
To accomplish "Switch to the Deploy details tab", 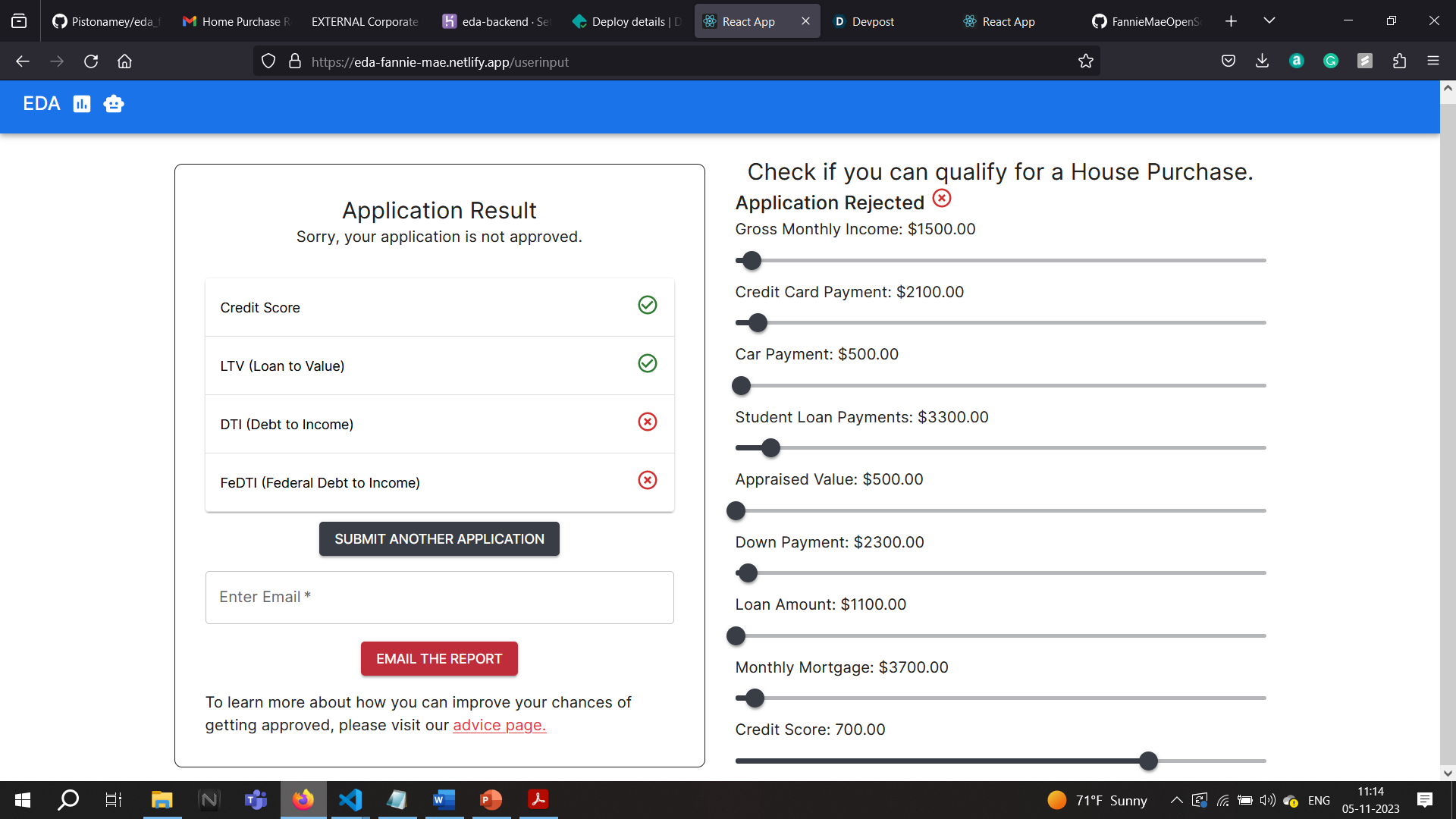I will [x=628, y=21].
